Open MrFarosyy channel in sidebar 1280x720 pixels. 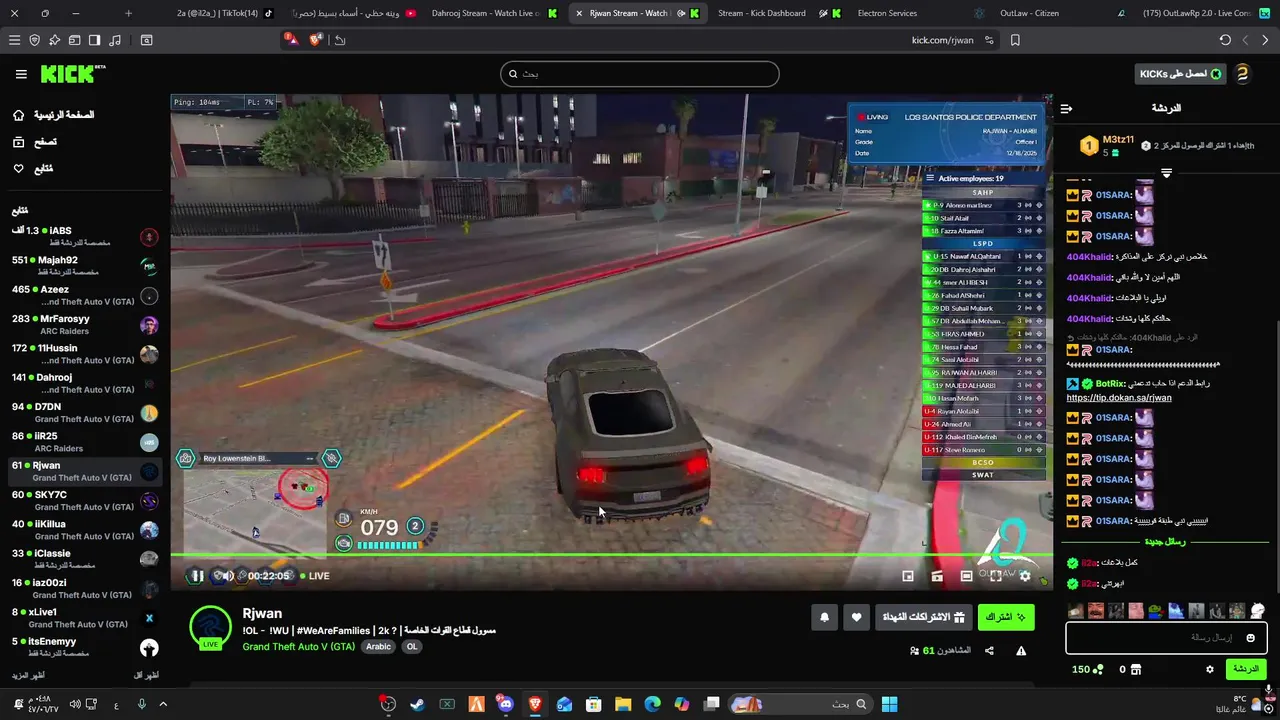pyautogui.click(x=85, y=325)
